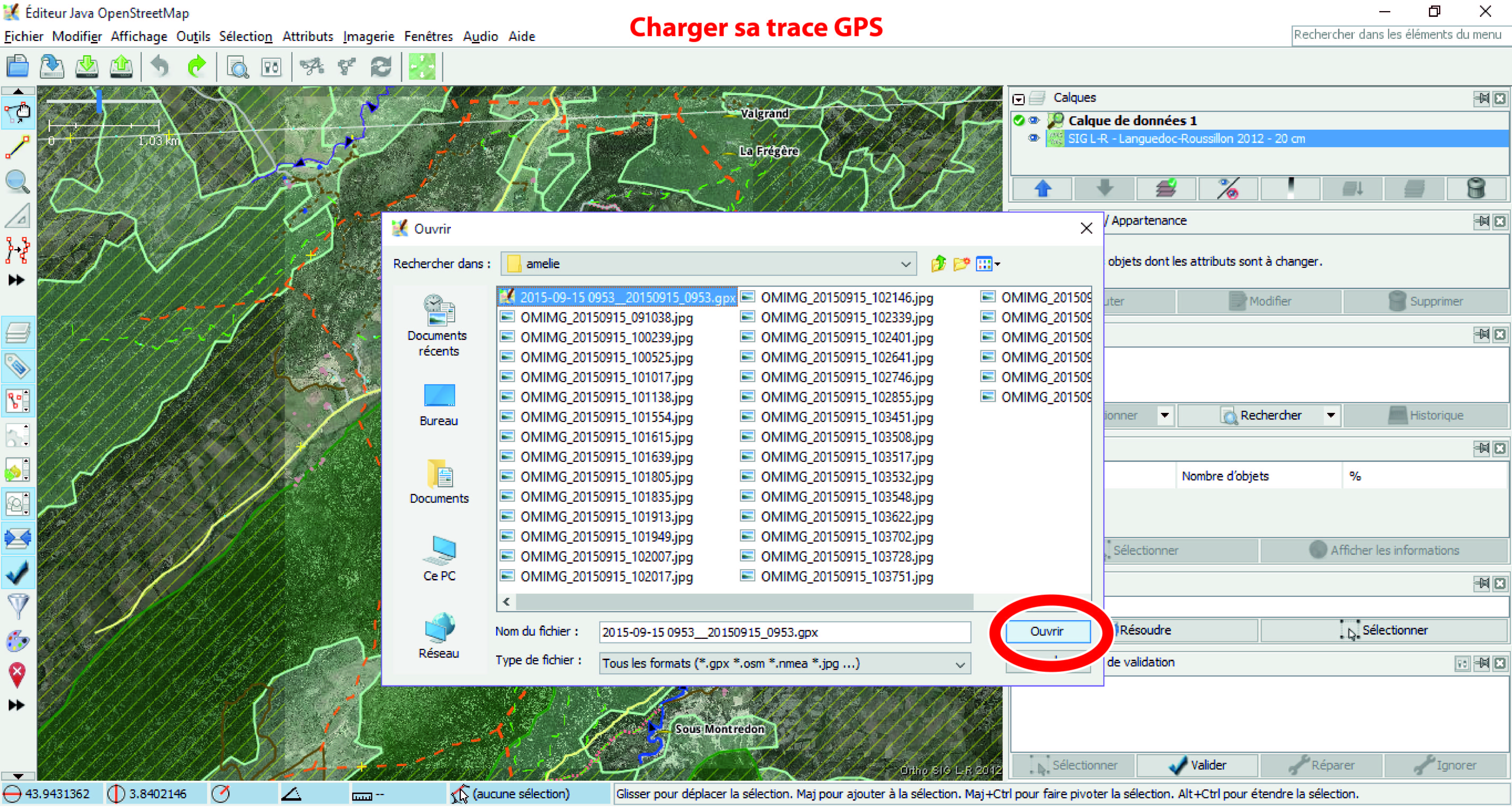Open the preferences sliders icon in the toolbar
This screenshot has width=1512, height=807.
271,67
